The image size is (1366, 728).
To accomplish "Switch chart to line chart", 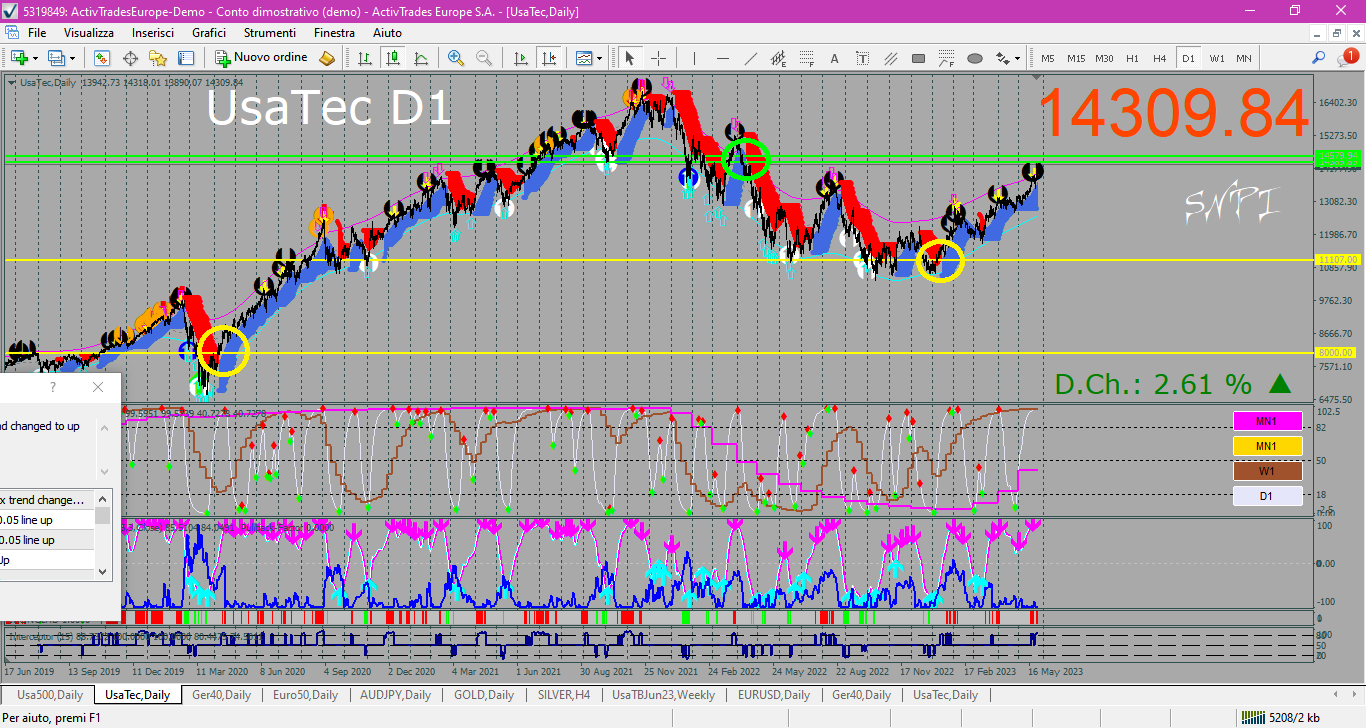I will [x=421, y=58].
